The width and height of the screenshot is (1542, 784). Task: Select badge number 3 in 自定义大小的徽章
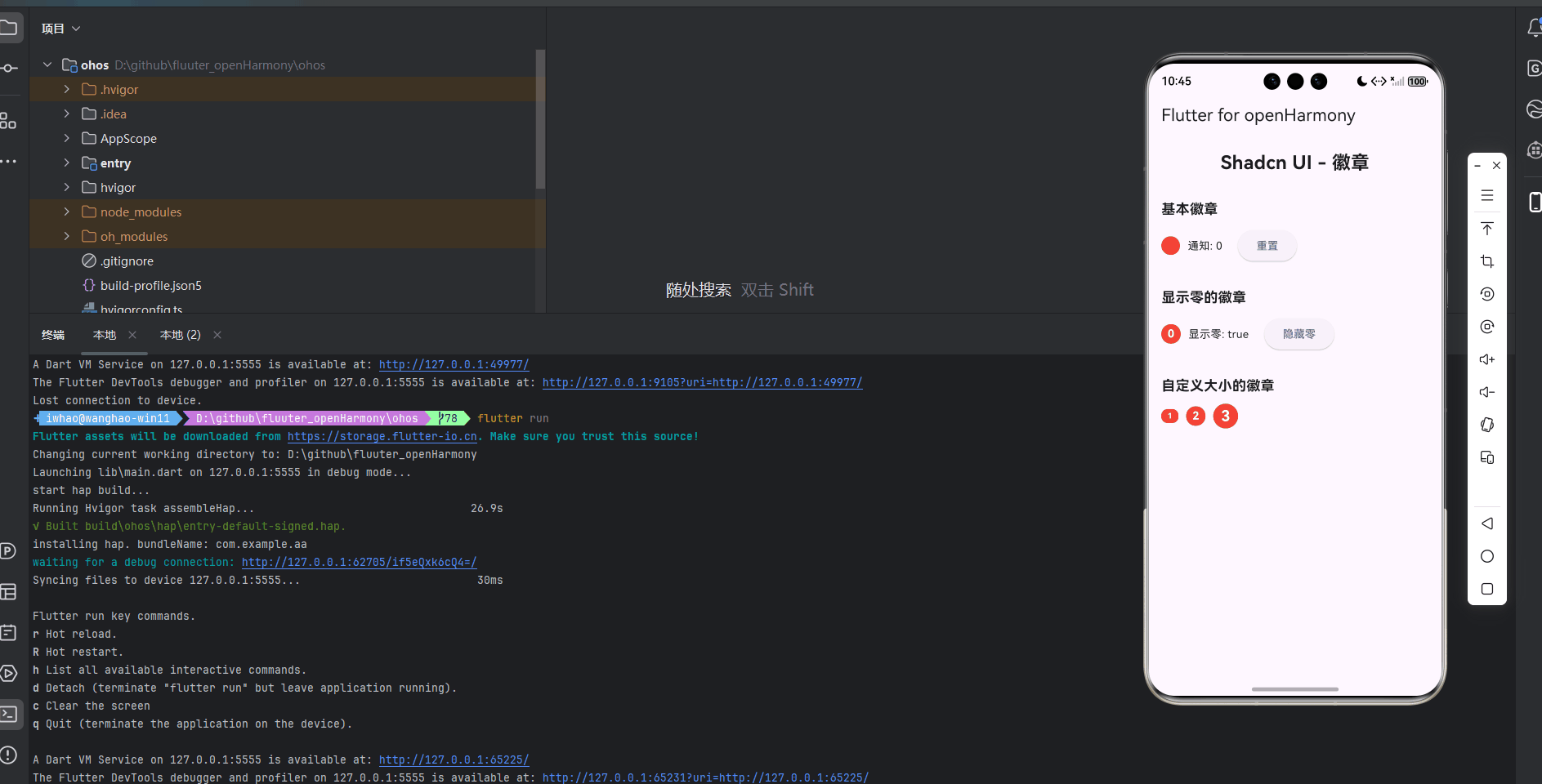tap(1225, 416)
